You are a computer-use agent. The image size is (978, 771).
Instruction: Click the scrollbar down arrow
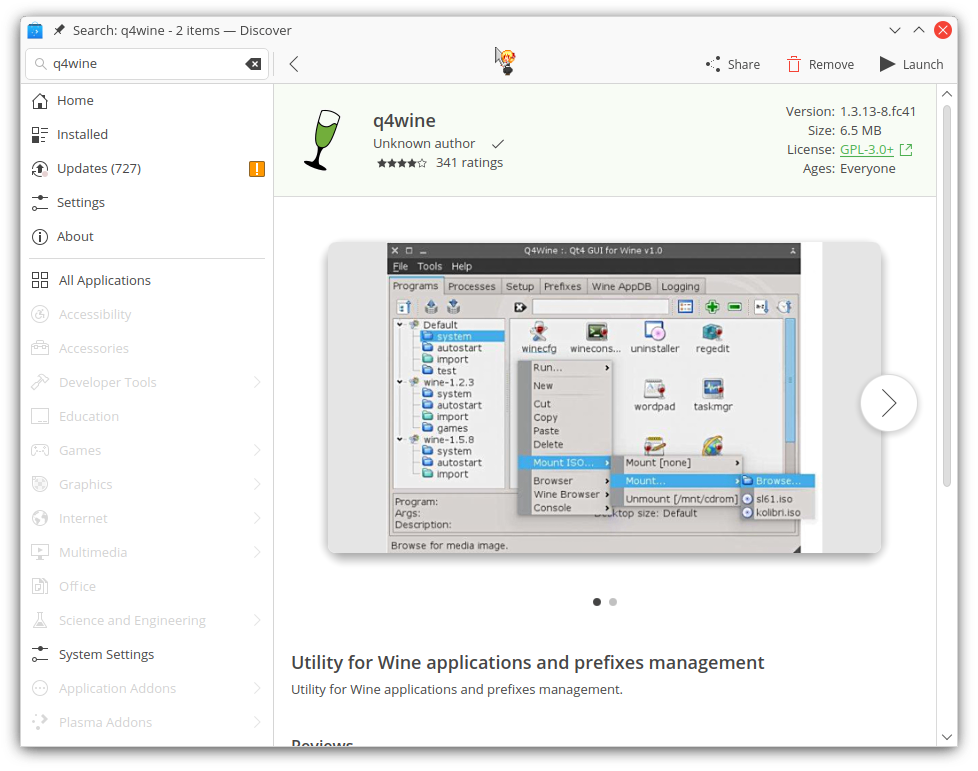coord(947,737)
